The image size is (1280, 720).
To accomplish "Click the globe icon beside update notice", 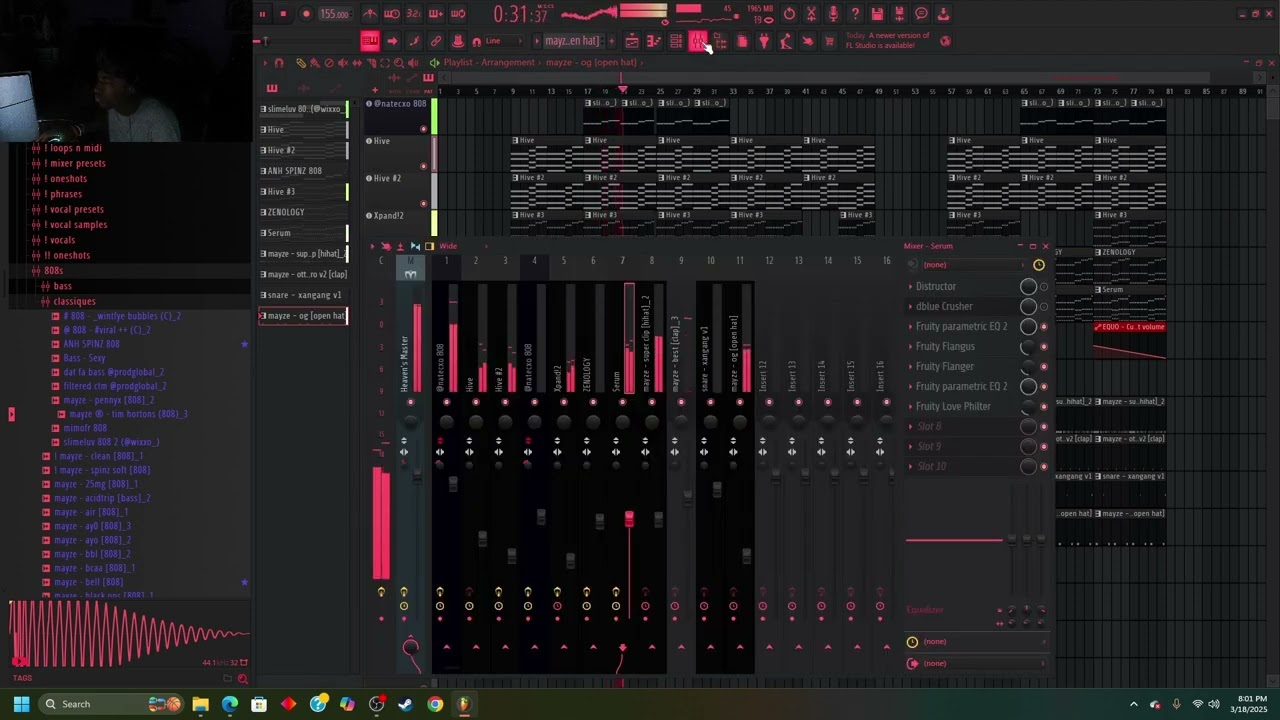I will point(945,41).
